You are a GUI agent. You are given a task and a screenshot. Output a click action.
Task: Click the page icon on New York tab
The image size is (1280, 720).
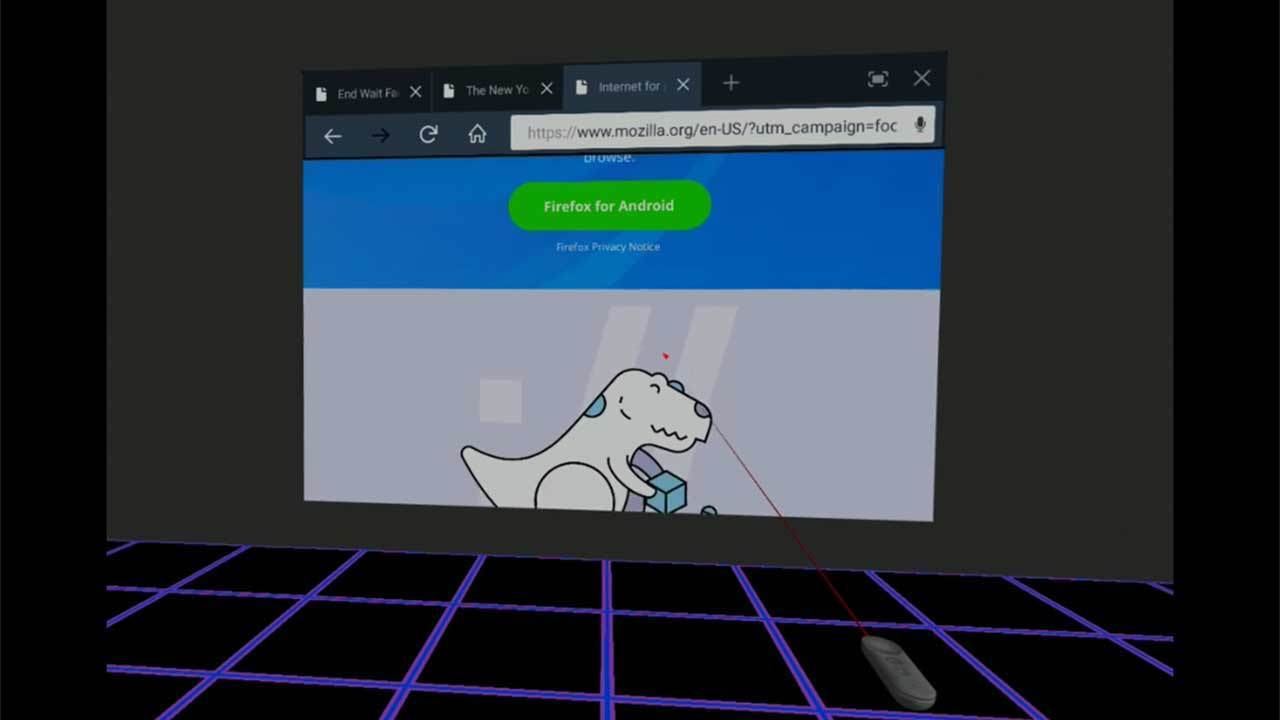pos(449,90)
